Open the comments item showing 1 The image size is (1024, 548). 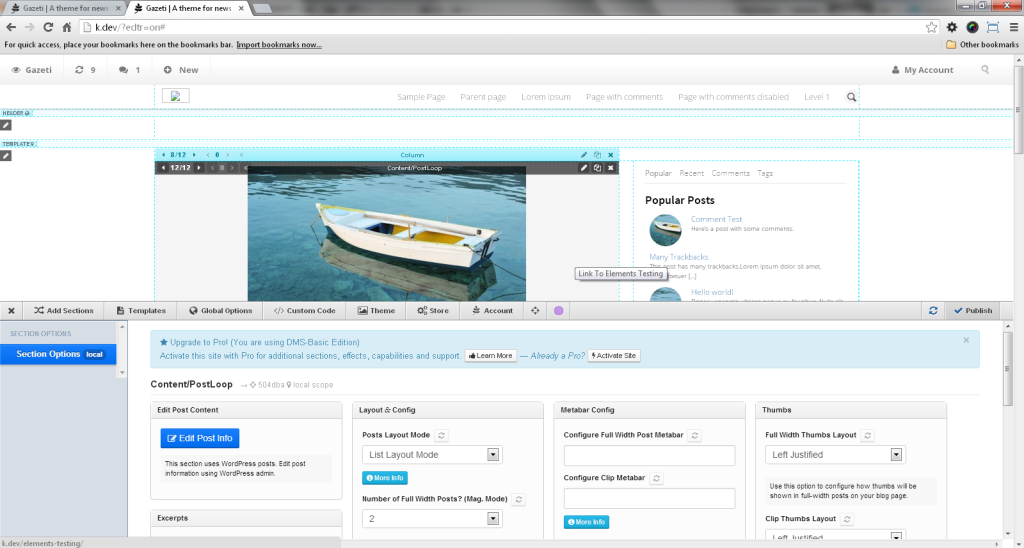tap(129, 70)
